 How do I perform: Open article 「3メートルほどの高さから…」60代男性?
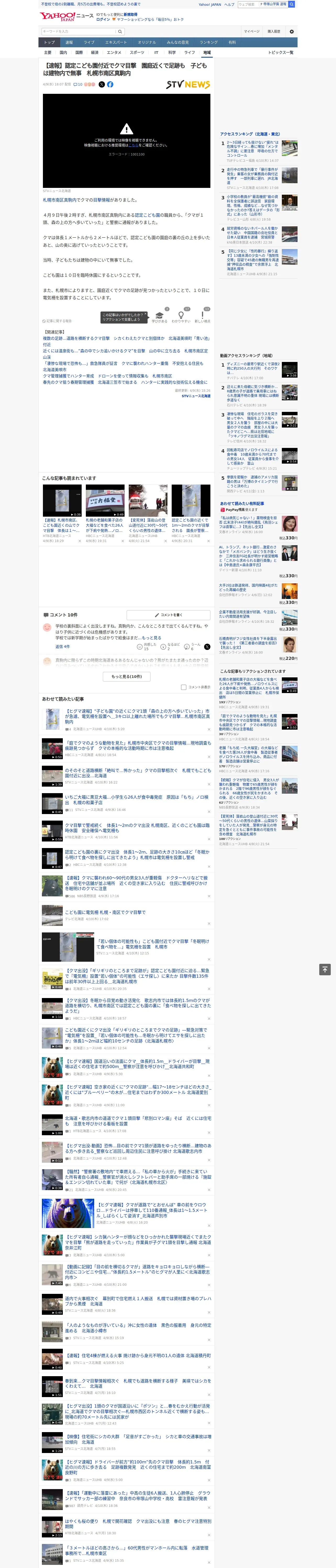(137, 1550)
